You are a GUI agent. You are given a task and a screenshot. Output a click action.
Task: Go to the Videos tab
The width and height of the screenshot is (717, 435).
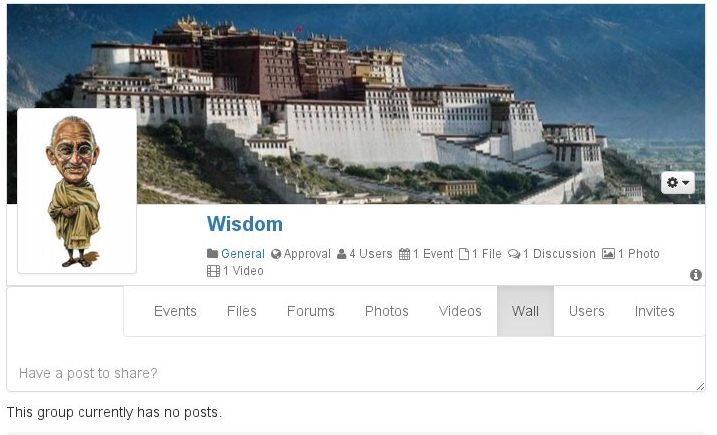point(460,311)
